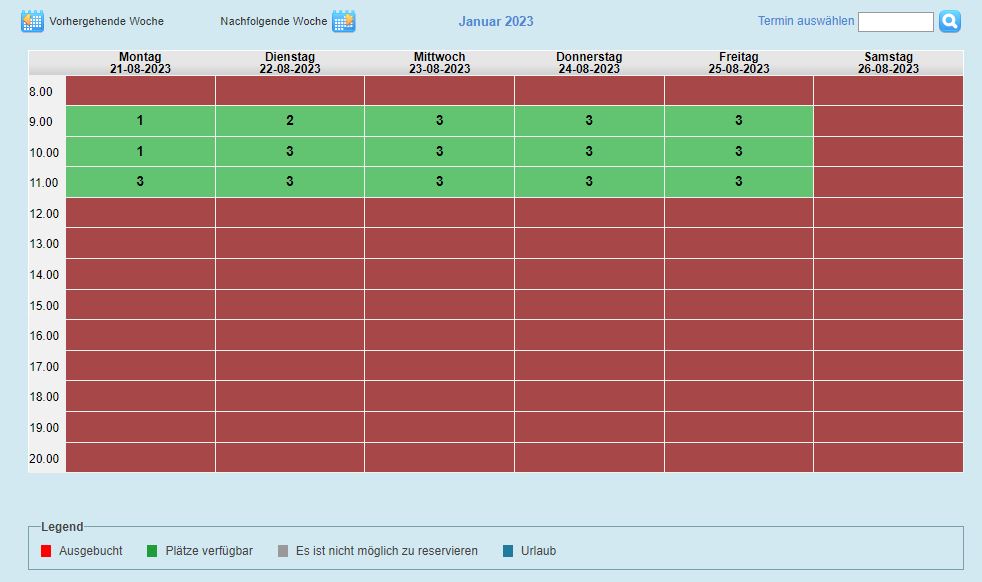Click the booked Samstag 9.00 red cell
The image size is (982, 582).
888,121
